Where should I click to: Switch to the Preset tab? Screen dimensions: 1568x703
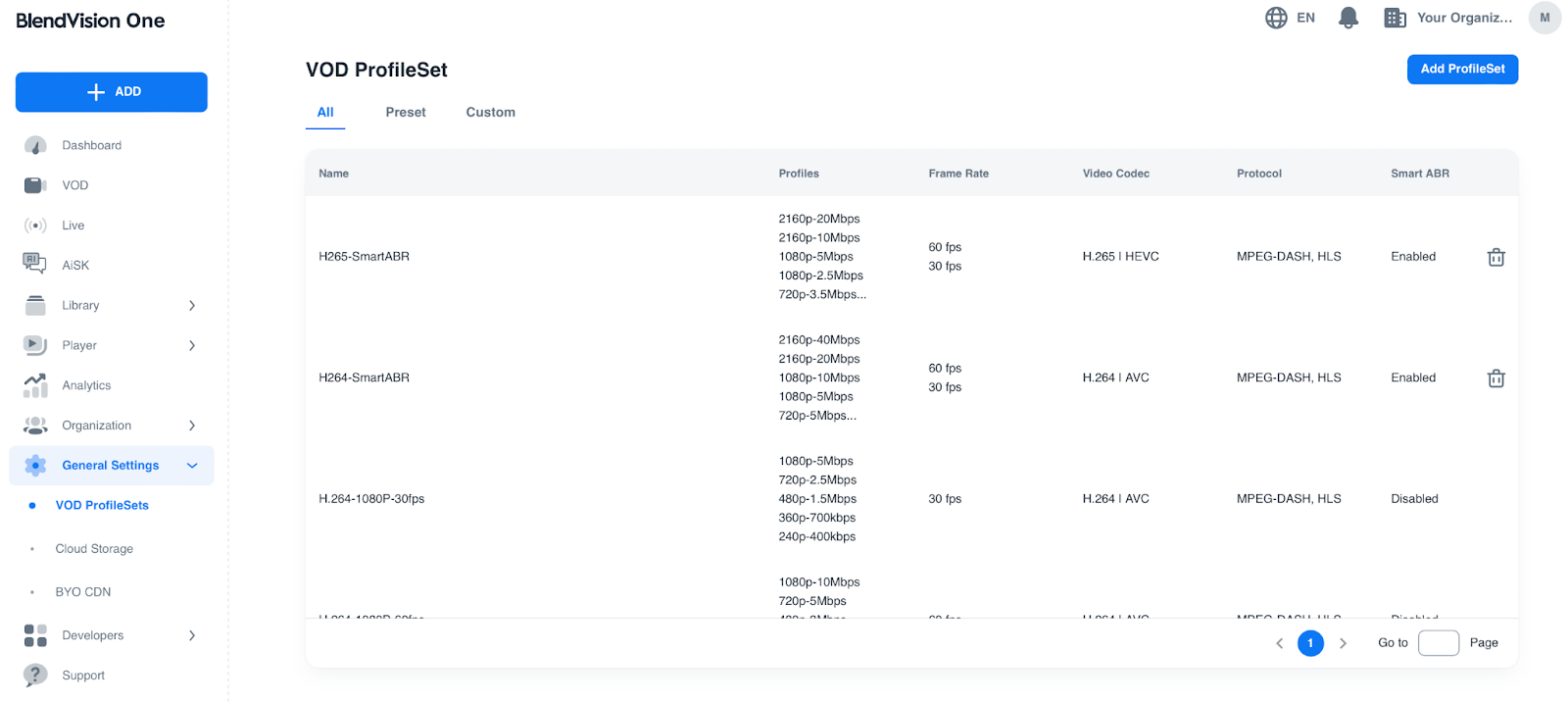pyautogui.click(x=406, y=113)
